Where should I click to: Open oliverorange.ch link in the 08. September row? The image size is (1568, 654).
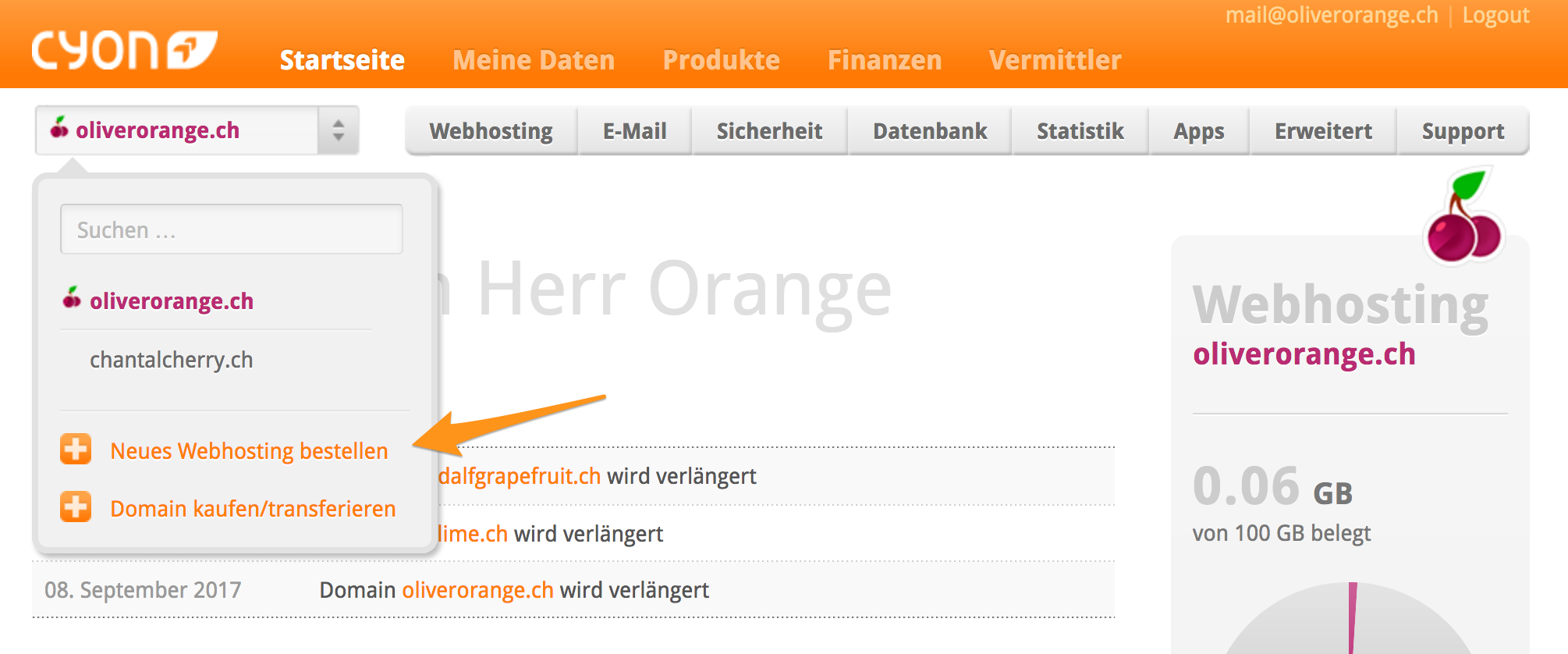point(477,590)
